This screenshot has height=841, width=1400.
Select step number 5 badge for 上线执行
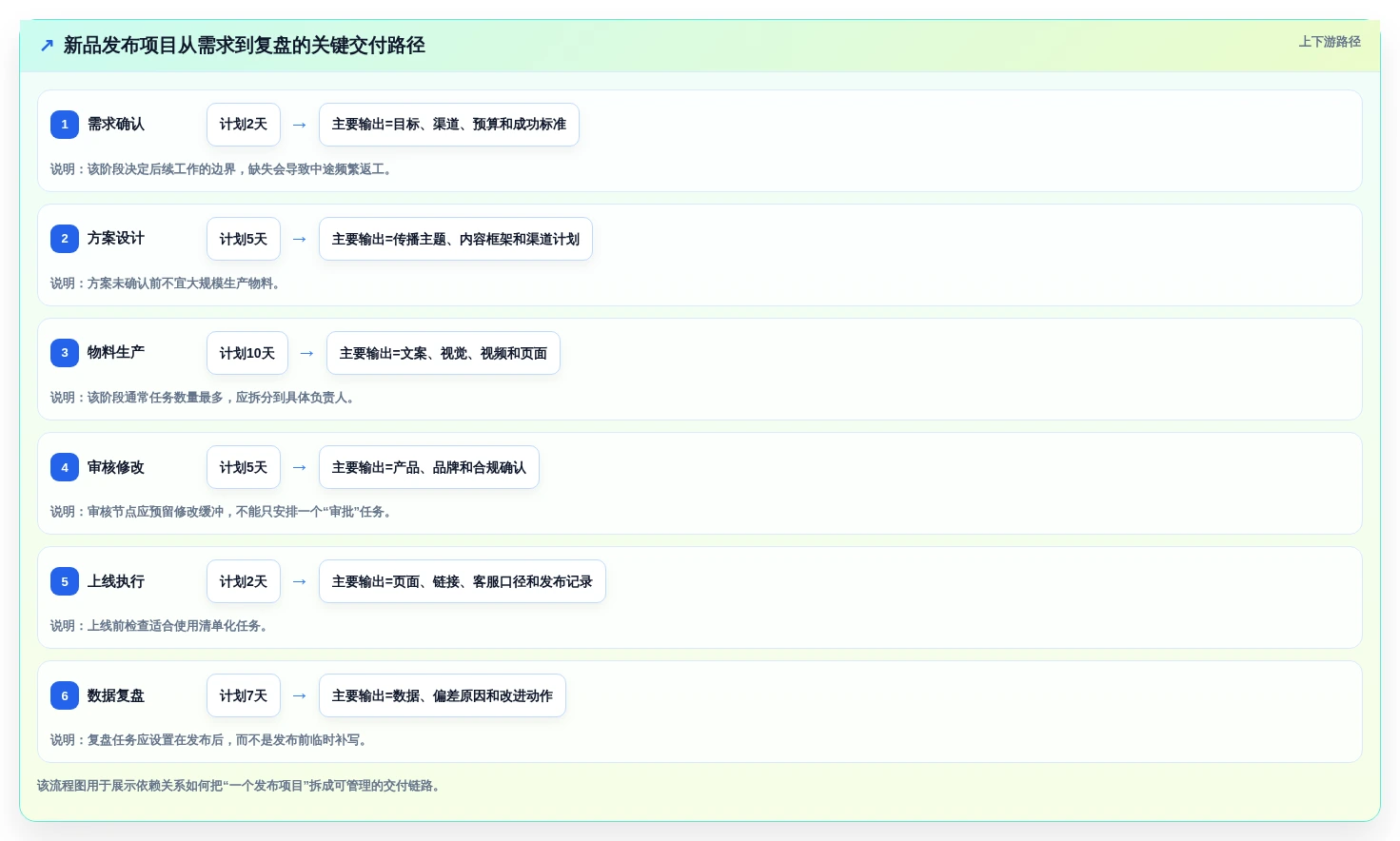pos(65,581)
